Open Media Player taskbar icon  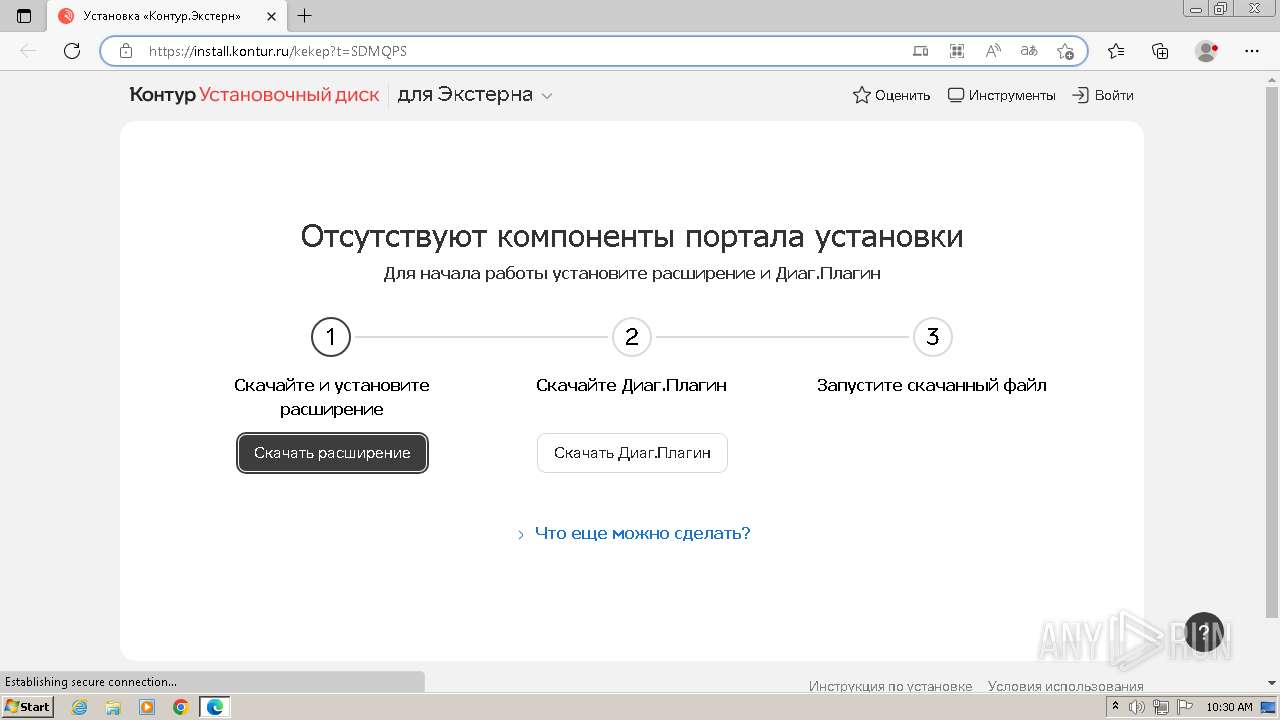click(147, 707)
